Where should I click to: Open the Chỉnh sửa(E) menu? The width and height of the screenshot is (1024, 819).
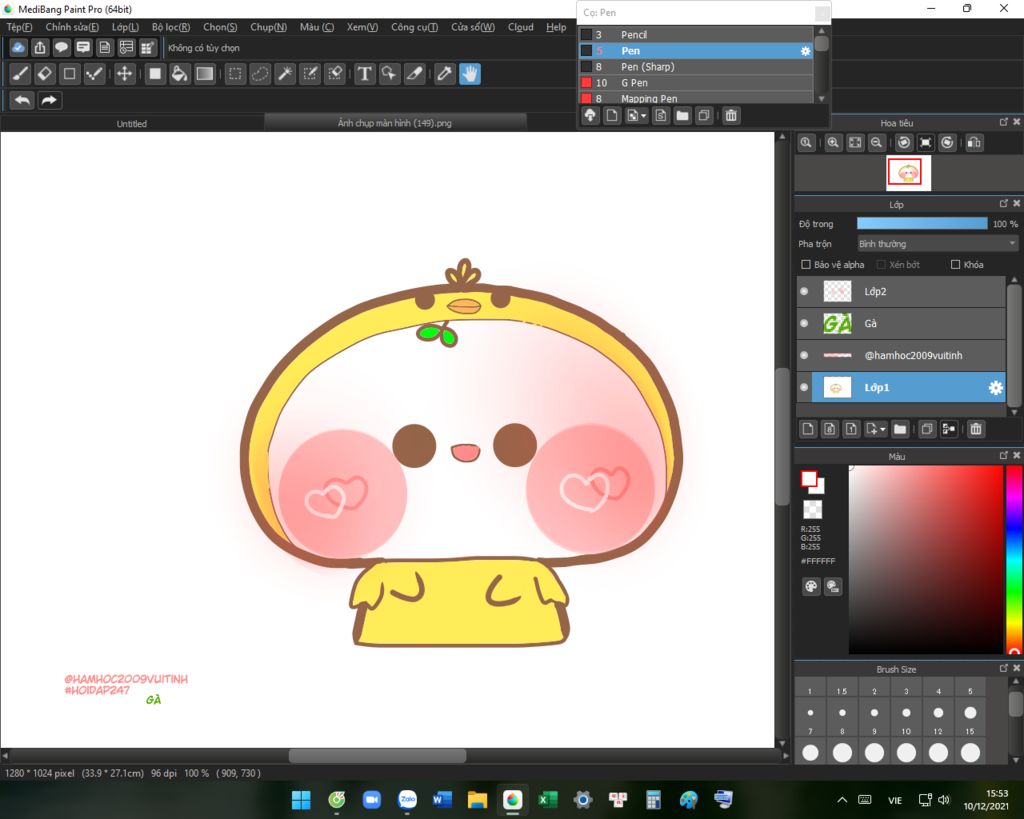tap(72, 27)
